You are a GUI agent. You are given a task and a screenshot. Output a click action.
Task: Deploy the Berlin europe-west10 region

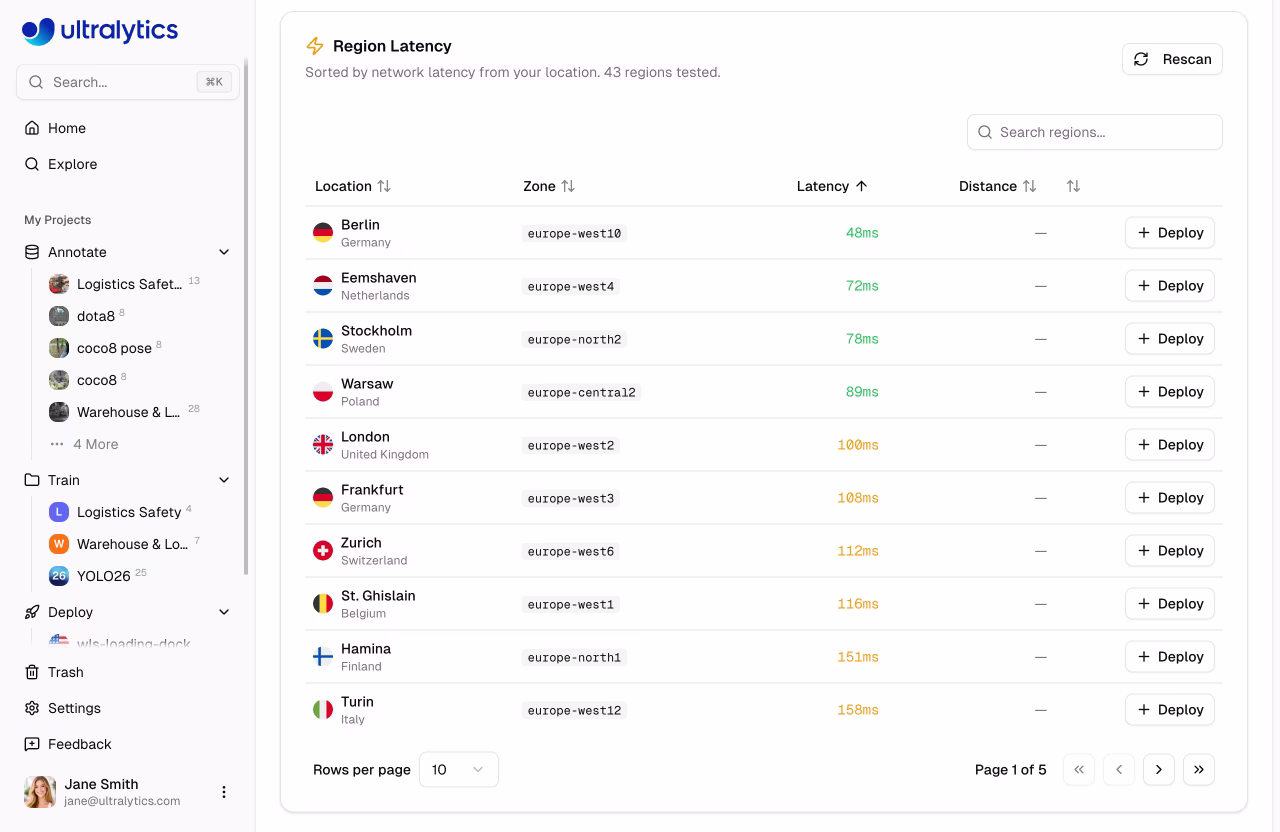[x=1169, y=232]
